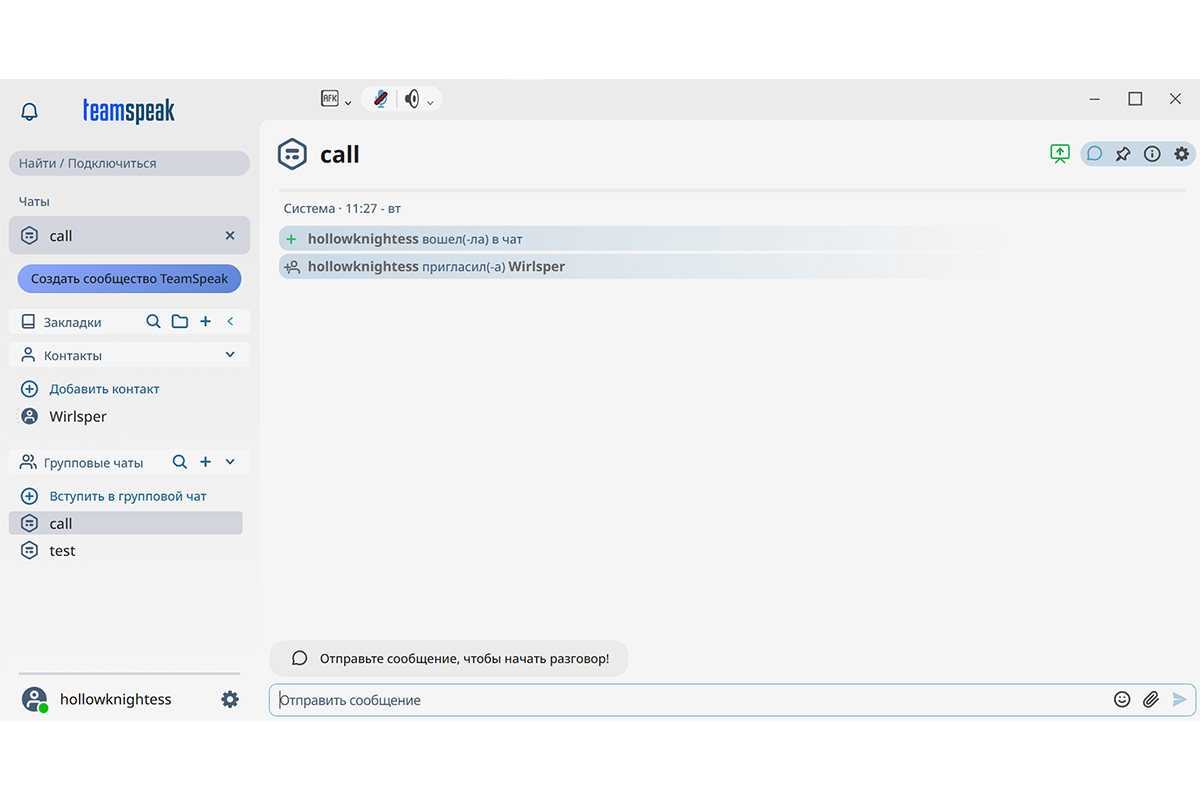Viewport: 1200px width, 800px height.
Task: Collapse the Bookmarks section chevron
Action: (231, 321)
